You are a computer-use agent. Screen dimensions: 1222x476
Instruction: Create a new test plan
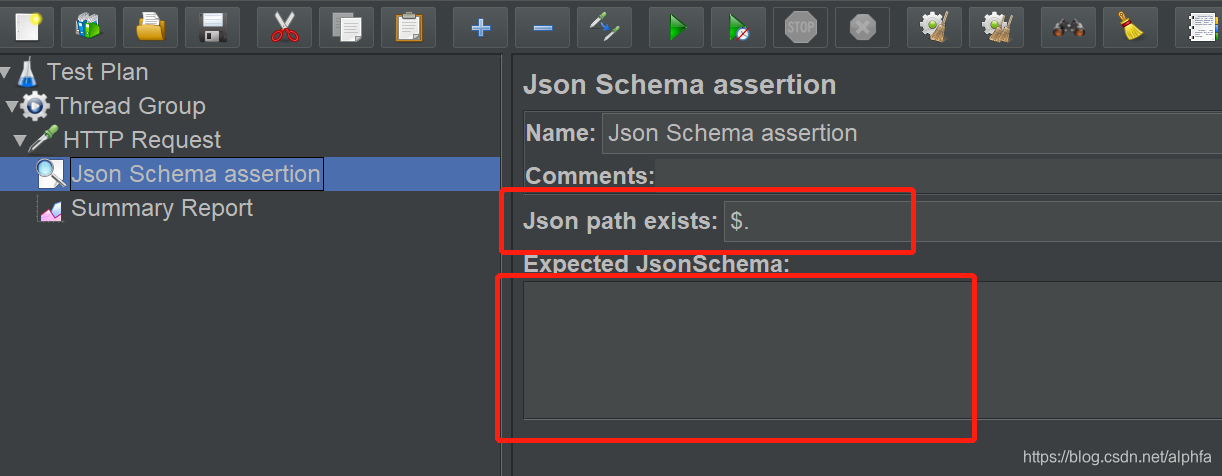27,27
